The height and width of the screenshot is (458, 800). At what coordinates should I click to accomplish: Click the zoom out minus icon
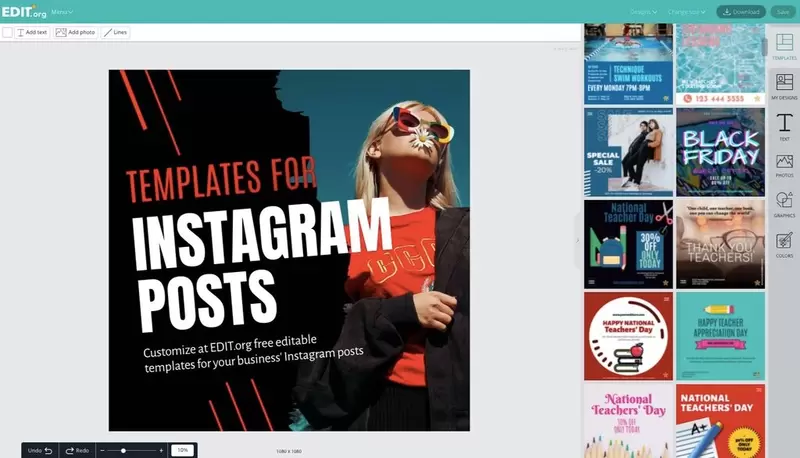[102, 450]
